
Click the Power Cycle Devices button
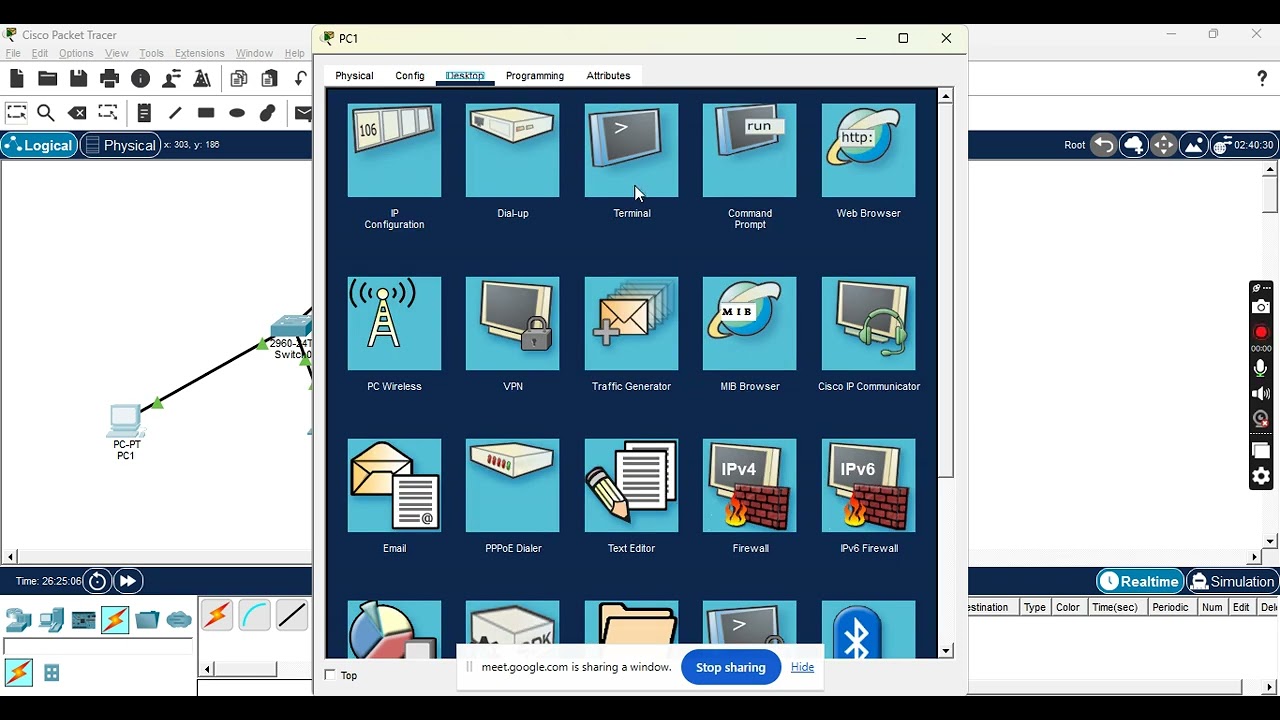point(97,581)
